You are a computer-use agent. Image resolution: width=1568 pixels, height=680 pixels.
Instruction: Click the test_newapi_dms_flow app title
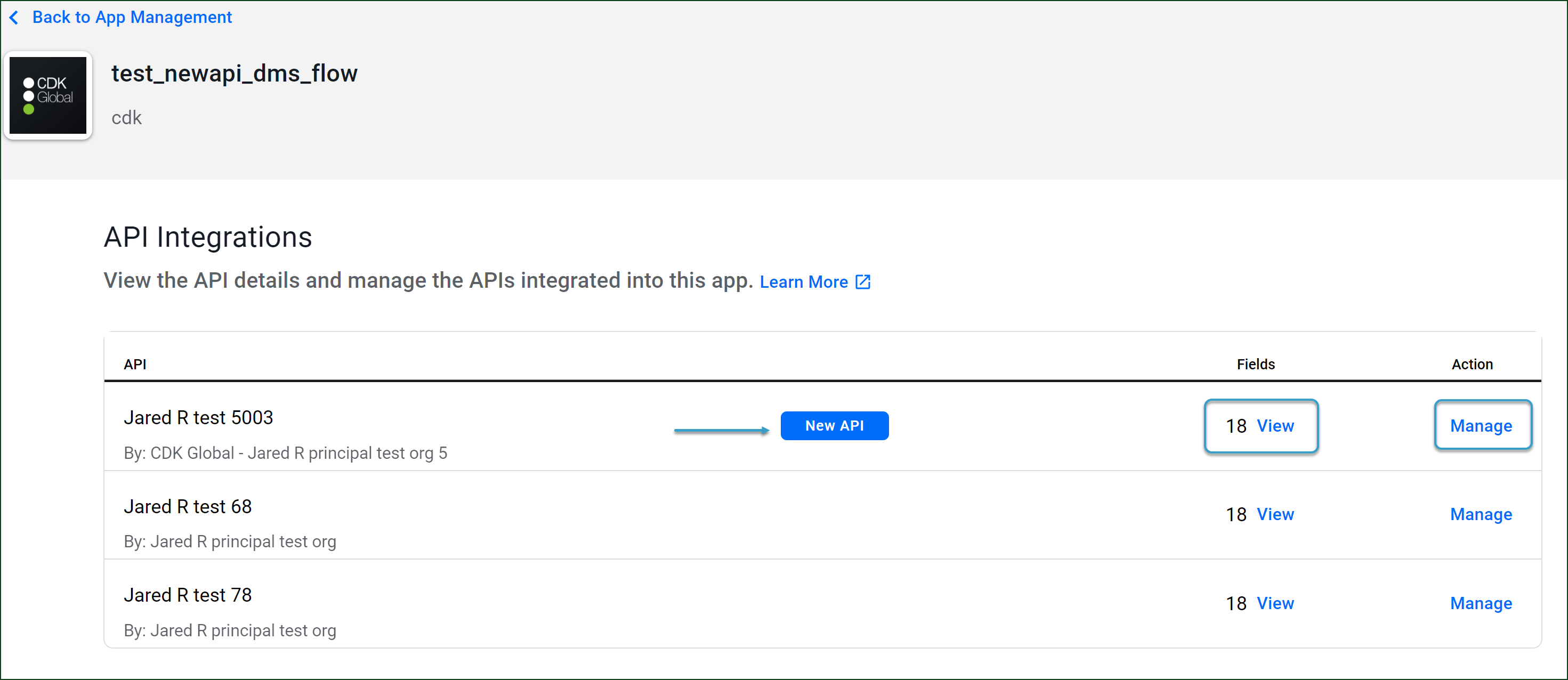click(235, 73)
